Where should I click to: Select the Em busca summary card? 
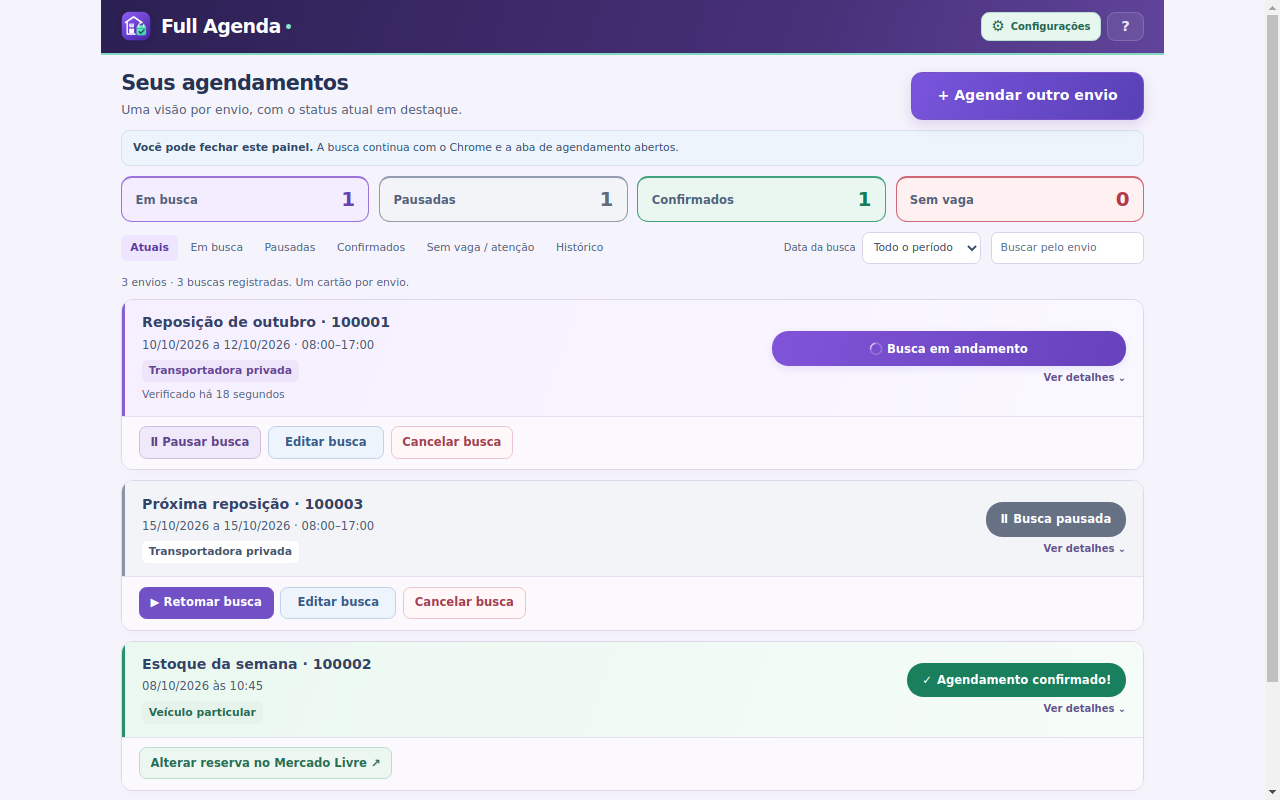pyautogui.click(x=245, y=199)
